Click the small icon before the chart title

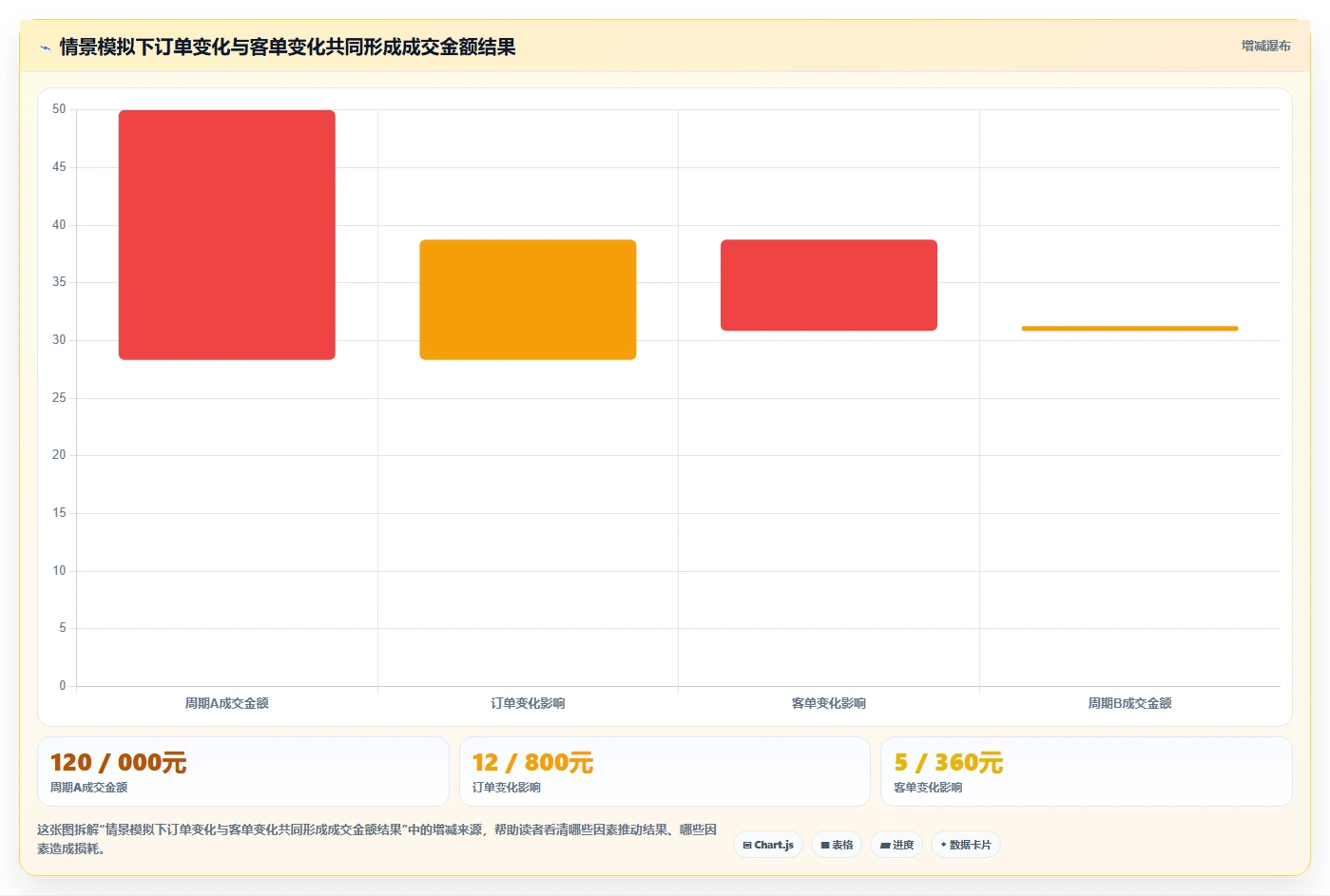45,48
